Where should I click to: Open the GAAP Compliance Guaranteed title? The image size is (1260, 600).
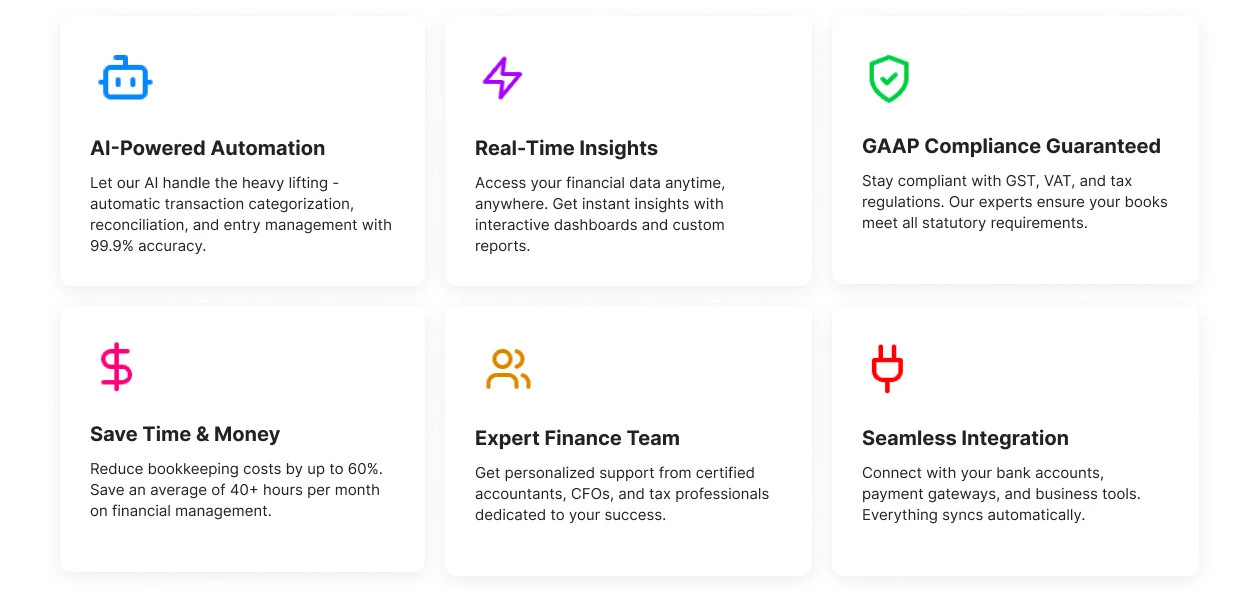1011,146
